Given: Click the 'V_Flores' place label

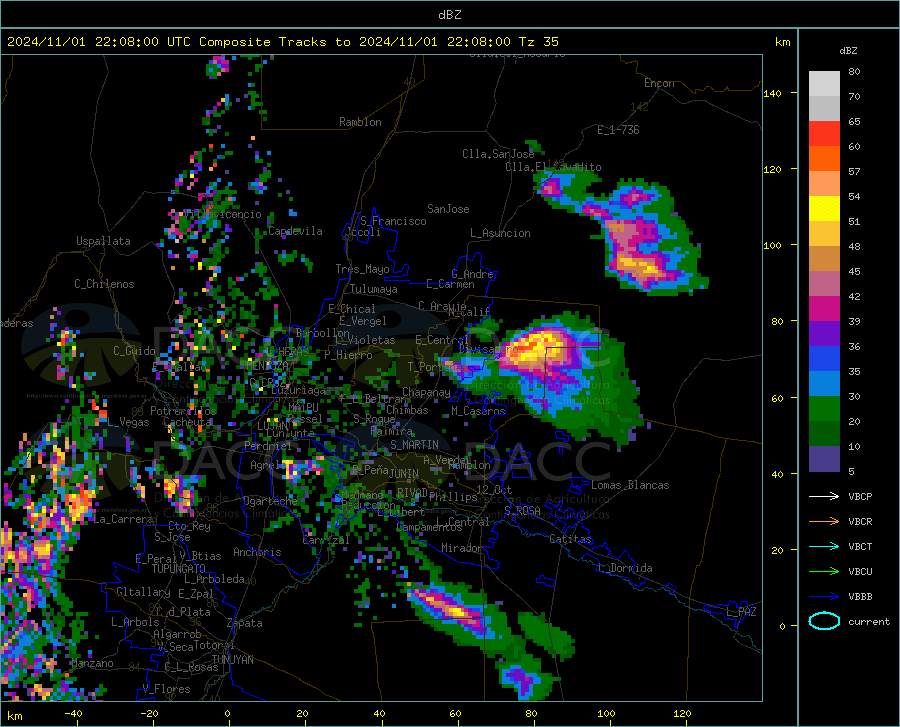Looking at the screenshot, I should point(166,689).
